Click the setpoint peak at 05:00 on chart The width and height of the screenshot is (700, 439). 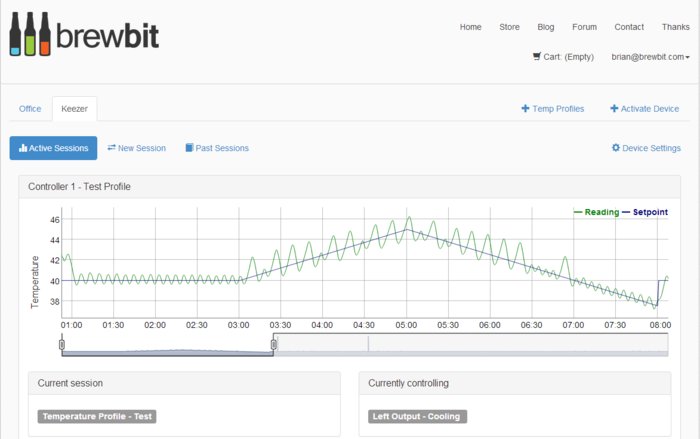(x=406, y=229)
